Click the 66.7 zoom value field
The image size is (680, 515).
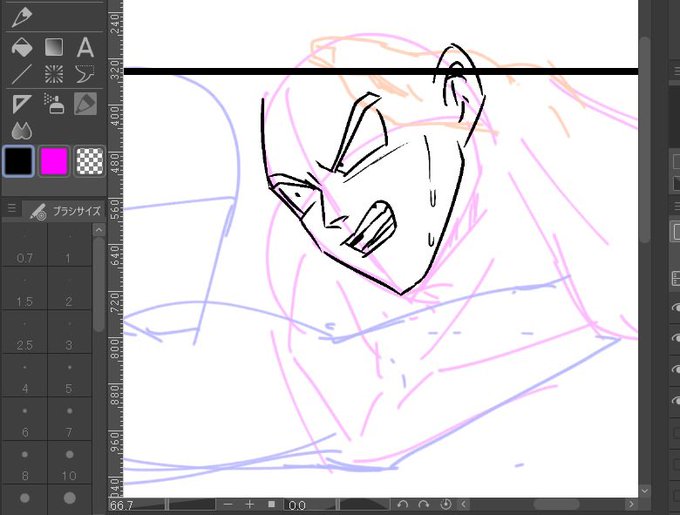coord(122,505)
